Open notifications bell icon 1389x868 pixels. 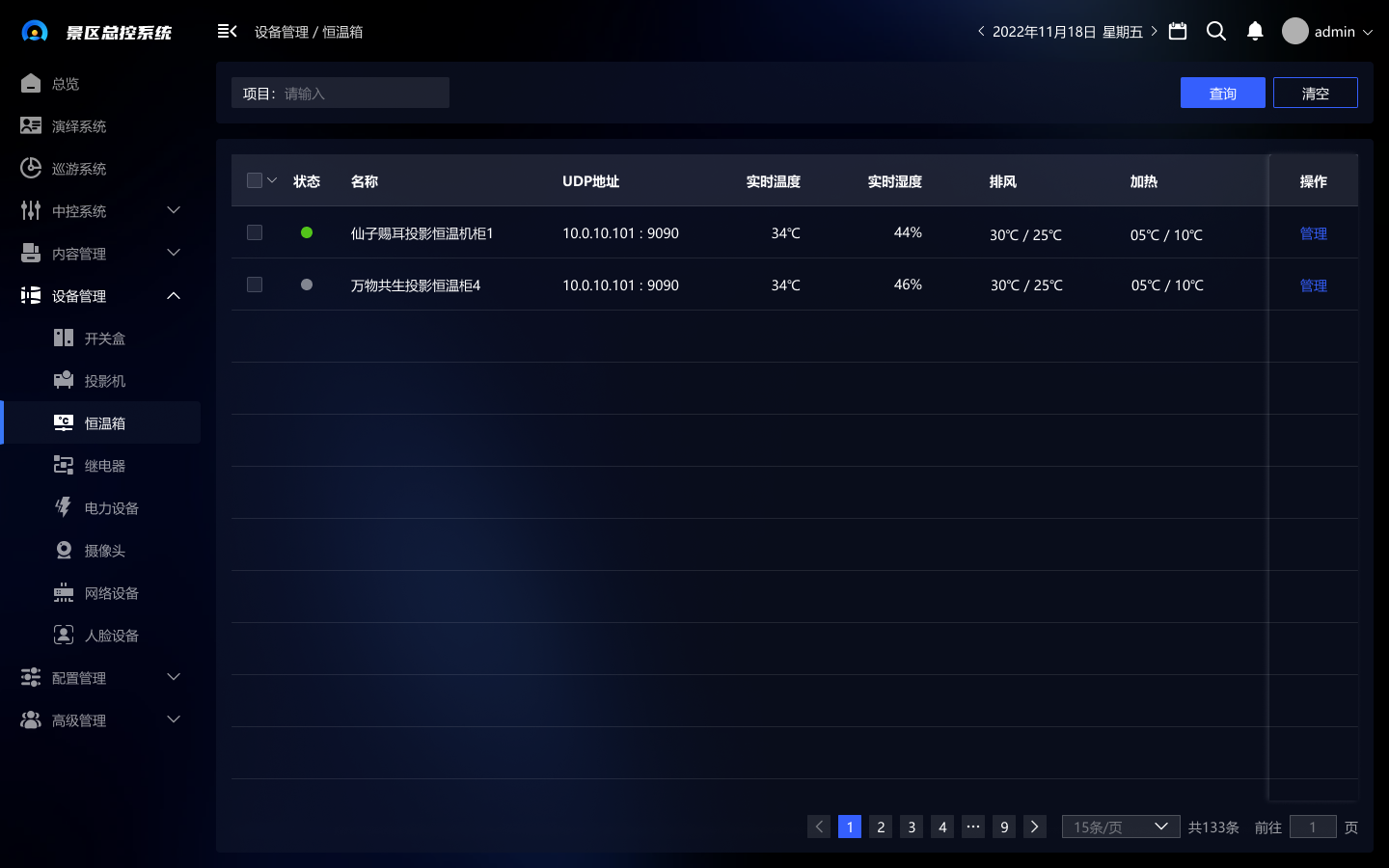1254,32
